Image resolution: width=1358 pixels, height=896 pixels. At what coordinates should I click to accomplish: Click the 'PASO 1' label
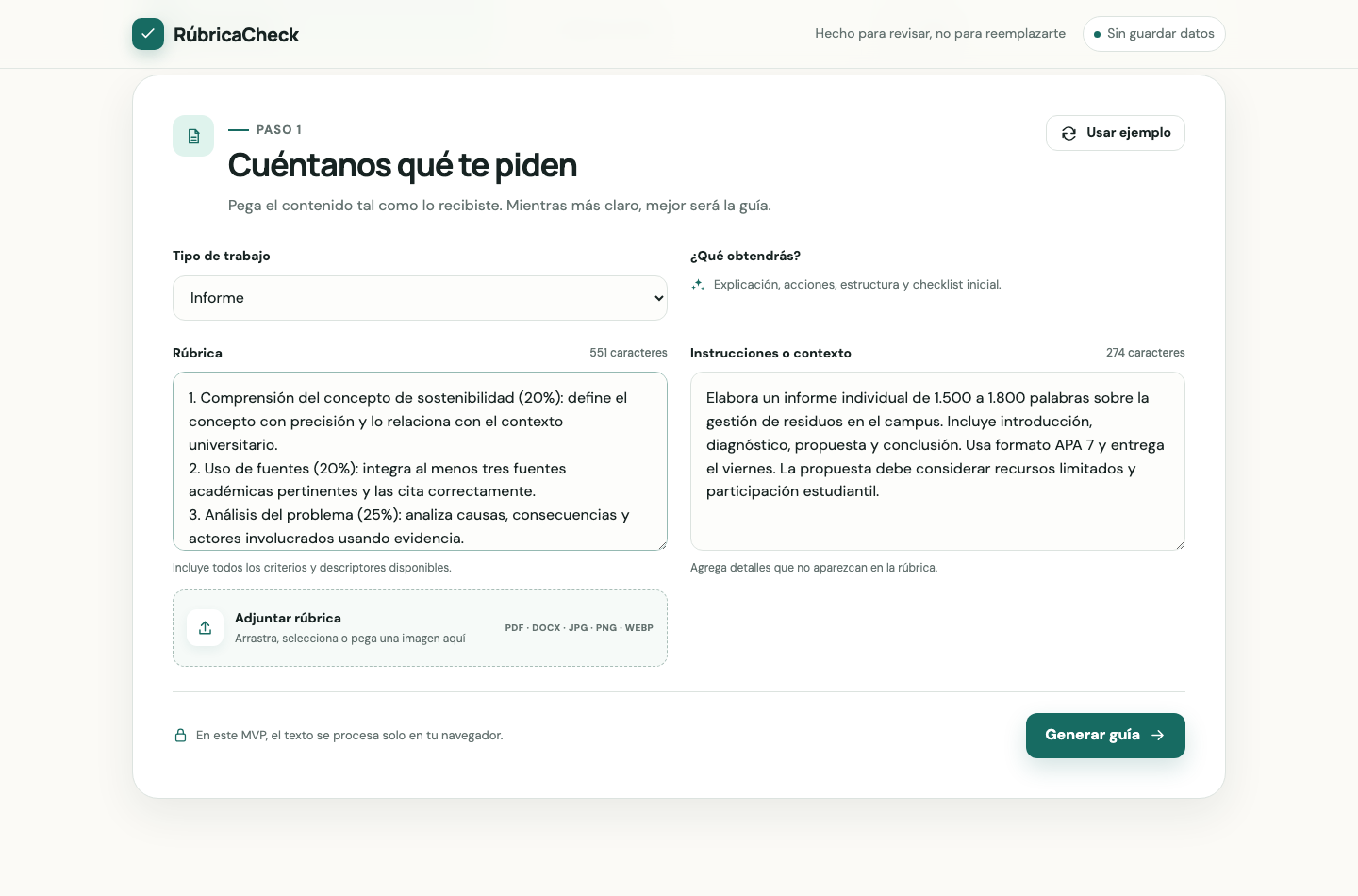(x=279, y=130)
